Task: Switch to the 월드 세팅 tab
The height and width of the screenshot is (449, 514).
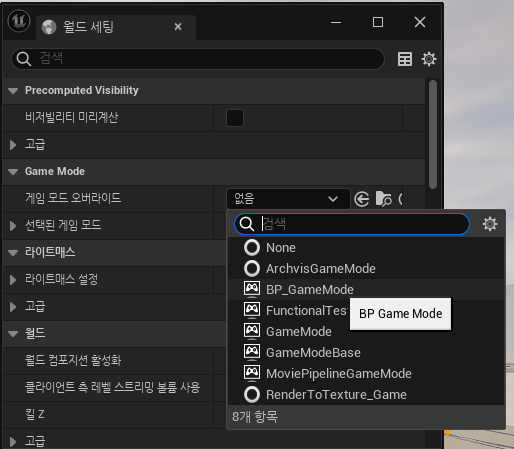Action: coord(116,27)
